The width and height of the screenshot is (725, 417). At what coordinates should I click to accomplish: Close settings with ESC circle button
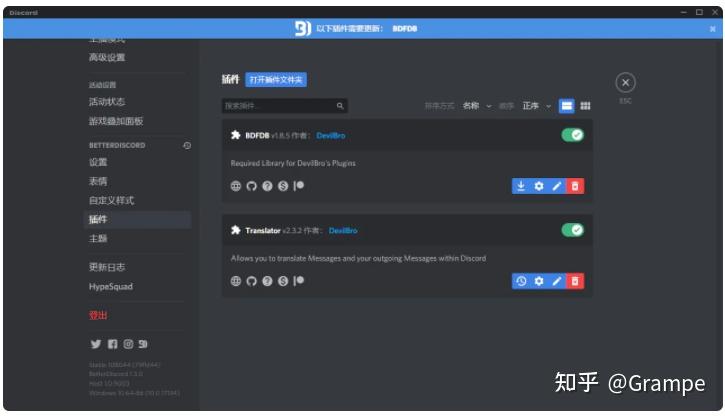(626, 83)
